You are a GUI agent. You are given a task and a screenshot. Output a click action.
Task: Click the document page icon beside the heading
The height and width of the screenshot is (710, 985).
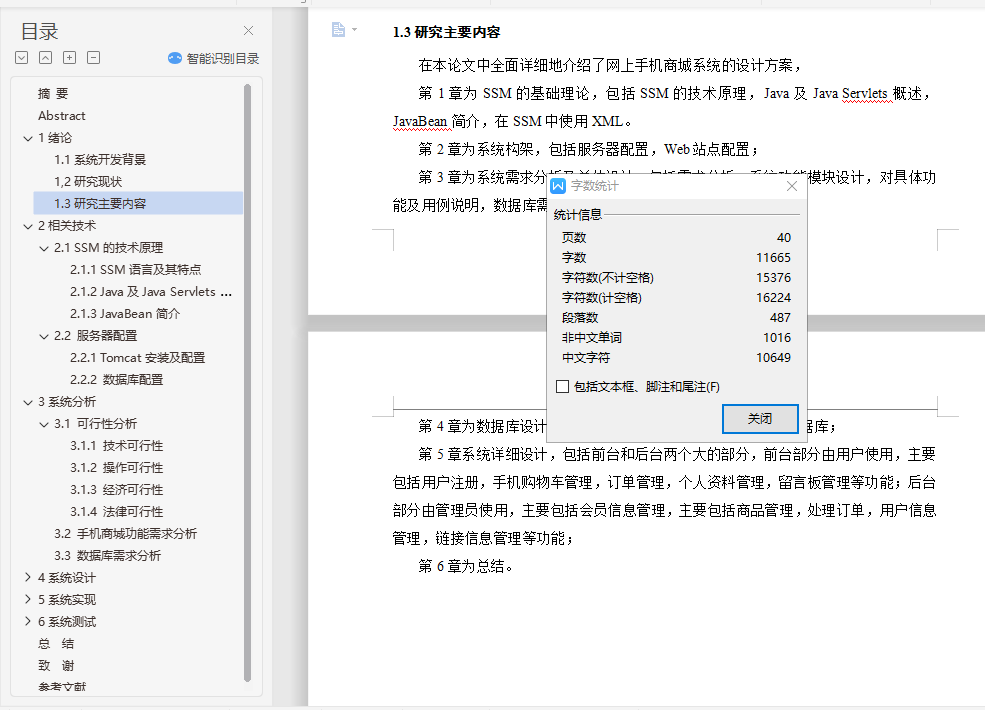tap(338, 30)
